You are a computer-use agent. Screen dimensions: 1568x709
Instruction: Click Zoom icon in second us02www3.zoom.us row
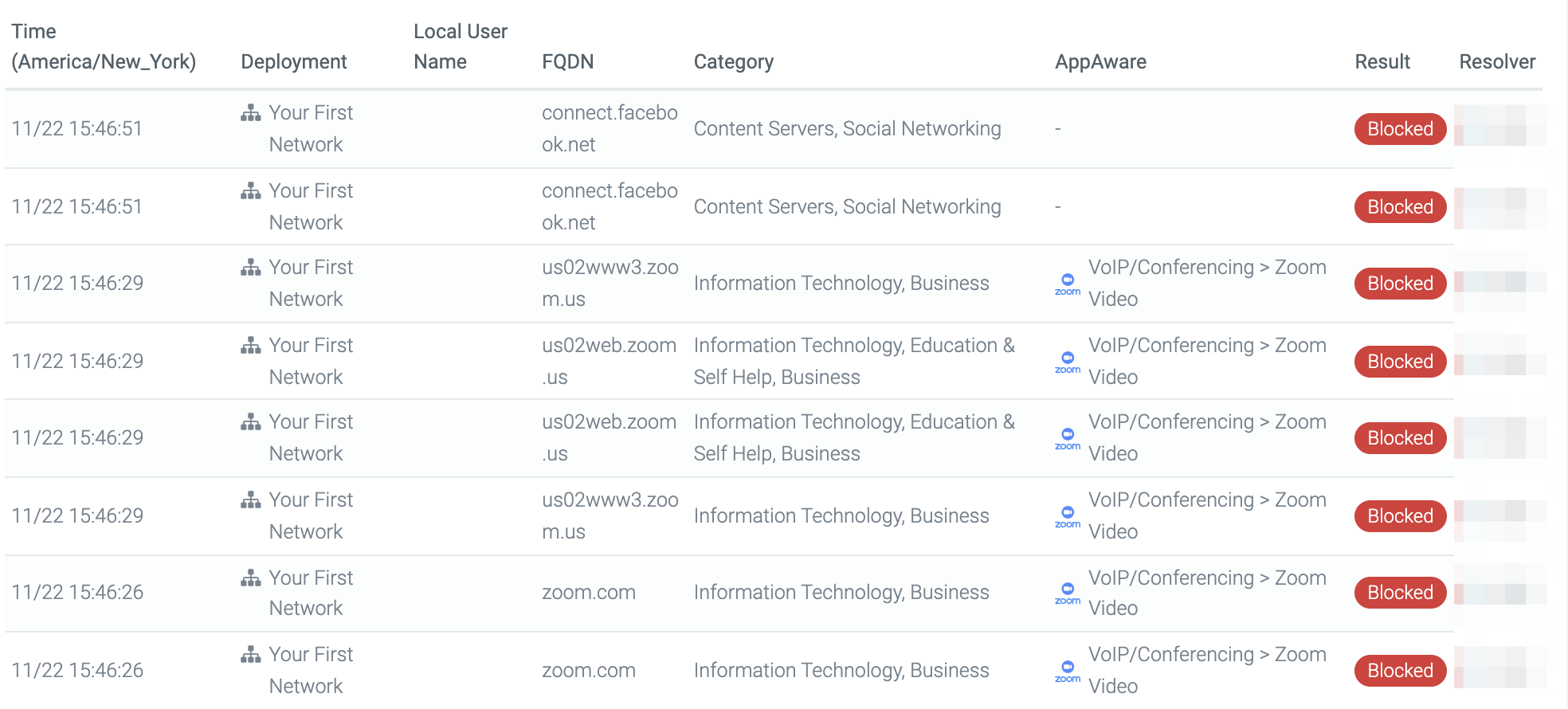(1068, 516)
